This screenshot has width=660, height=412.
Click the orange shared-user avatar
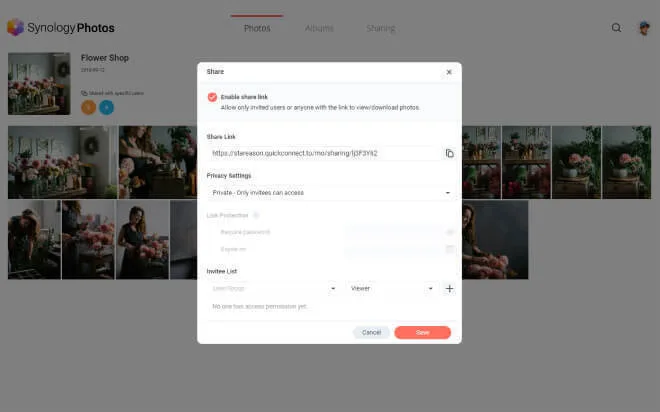(x=88, y=107)
